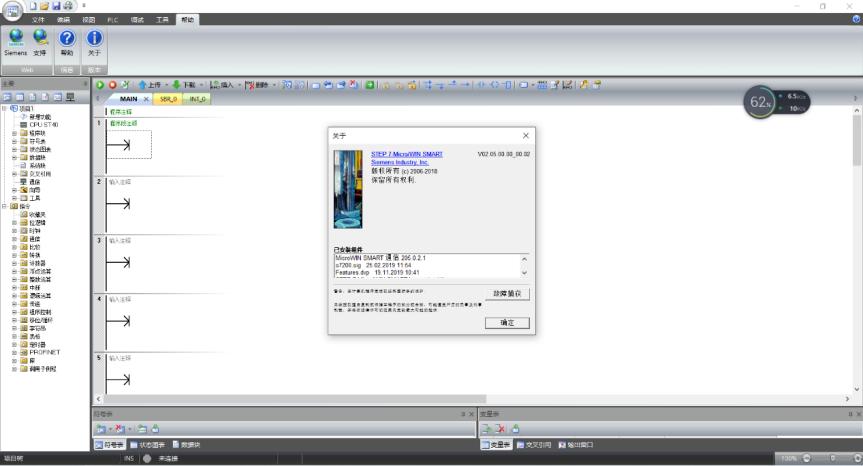
Task: Open the PLC ribbon tab
Action: click(113, 20)
